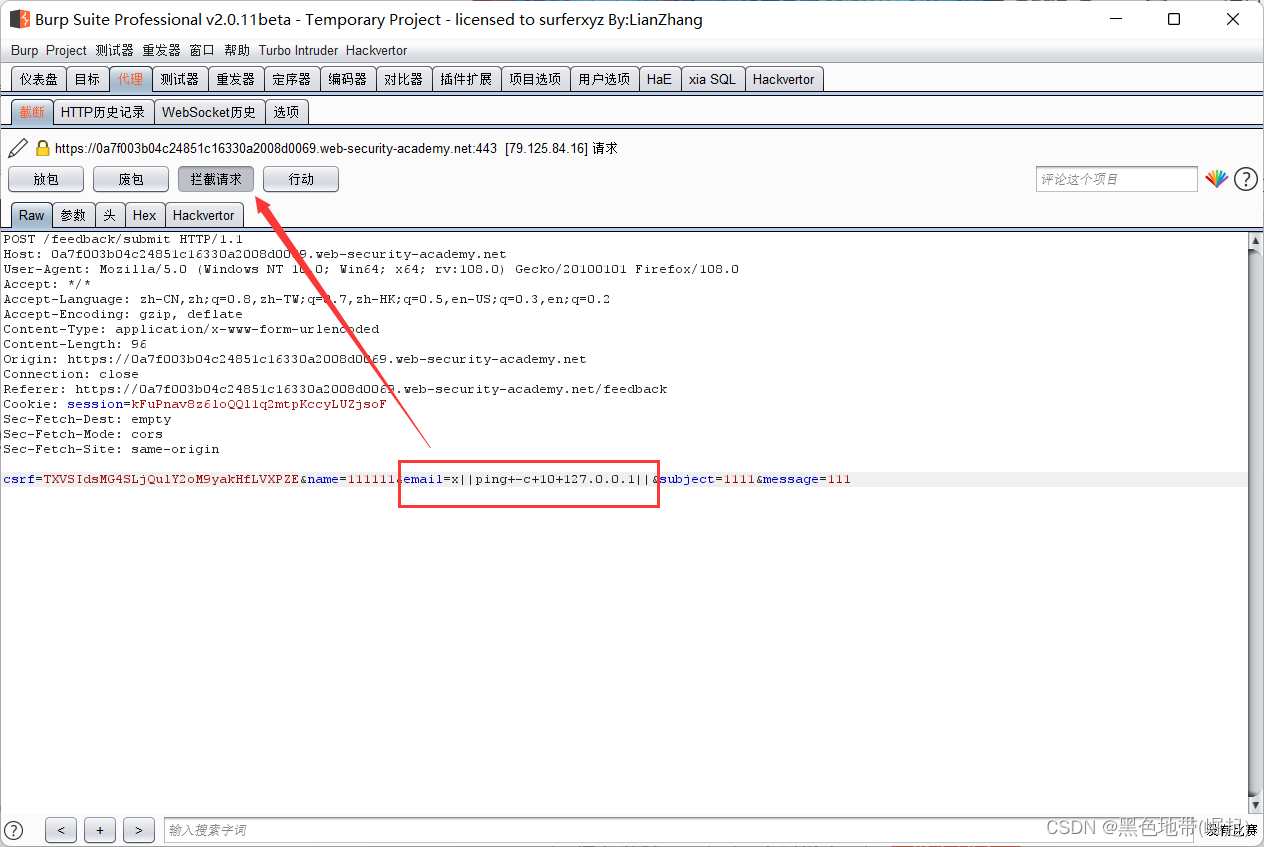
Task: Select the Raw message view tab
Action: pos(32,215)
